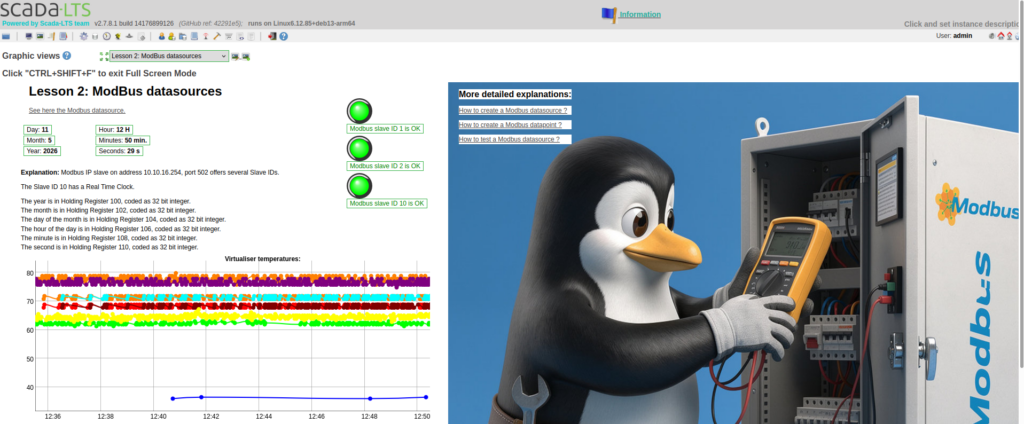
Task: Open Event handlers gear icon
Action: pos(84,37)
